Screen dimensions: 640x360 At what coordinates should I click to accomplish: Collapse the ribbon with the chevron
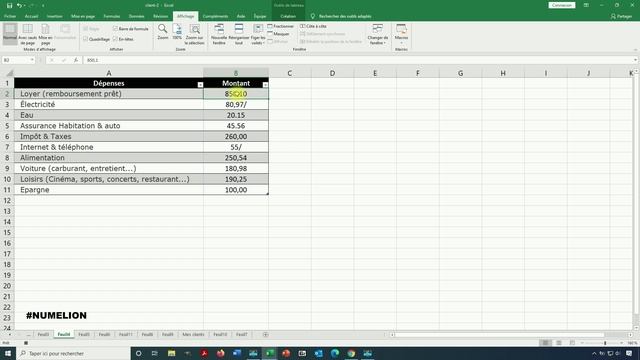pos(635,50)
